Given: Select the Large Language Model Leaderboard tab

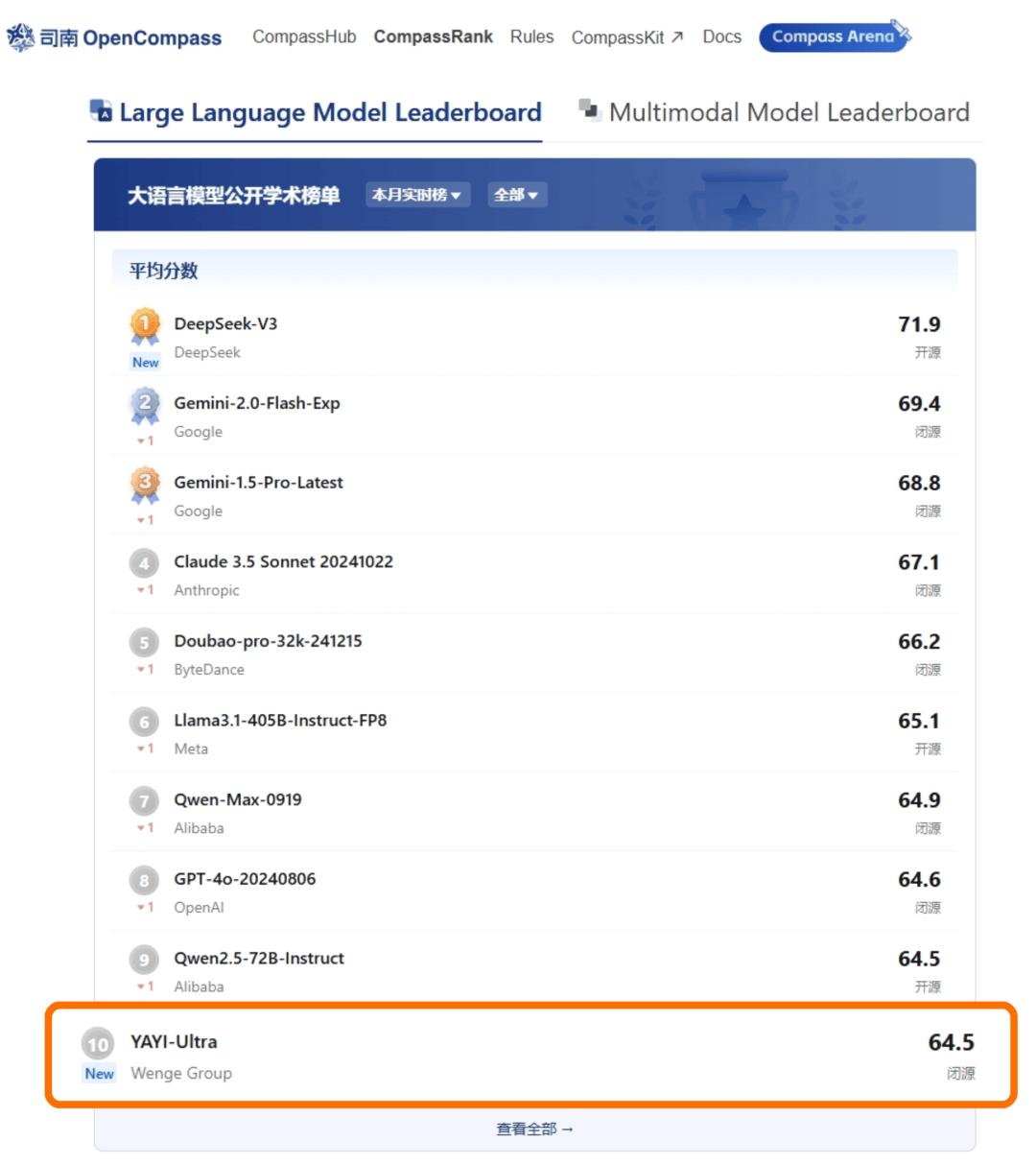Looking at the screenshot, I should pyautogui.click(x=315, y=112).
